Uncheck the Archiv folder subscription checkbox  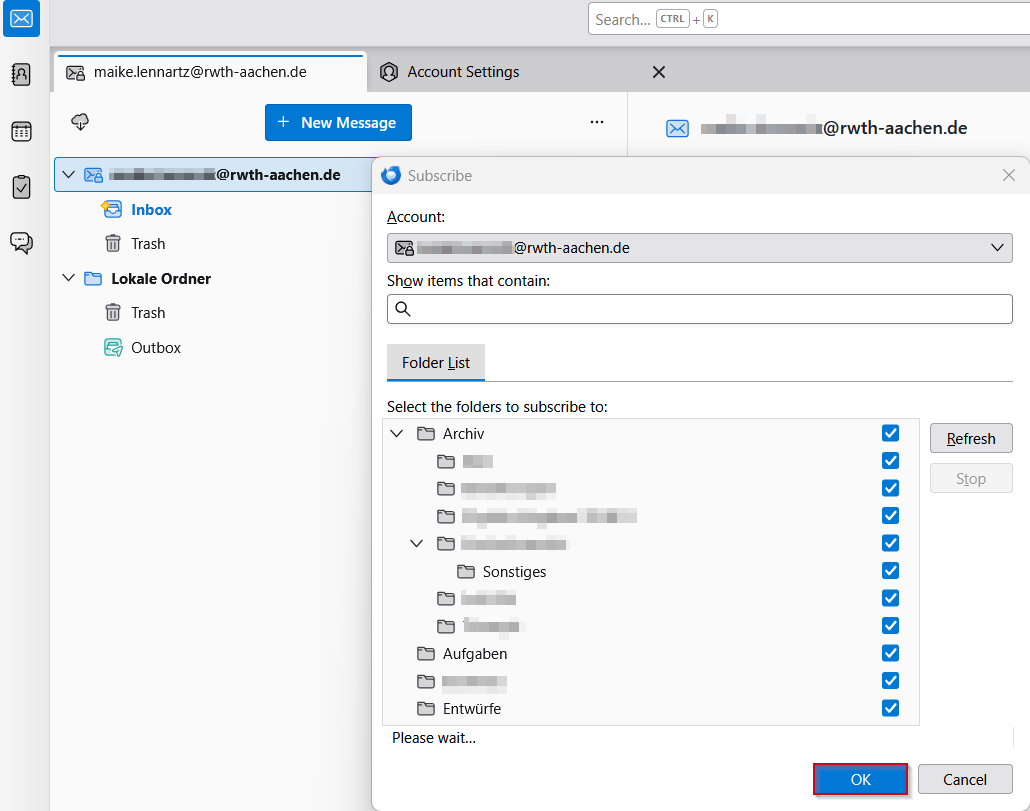pyautogui.click(x=890, y=433)
